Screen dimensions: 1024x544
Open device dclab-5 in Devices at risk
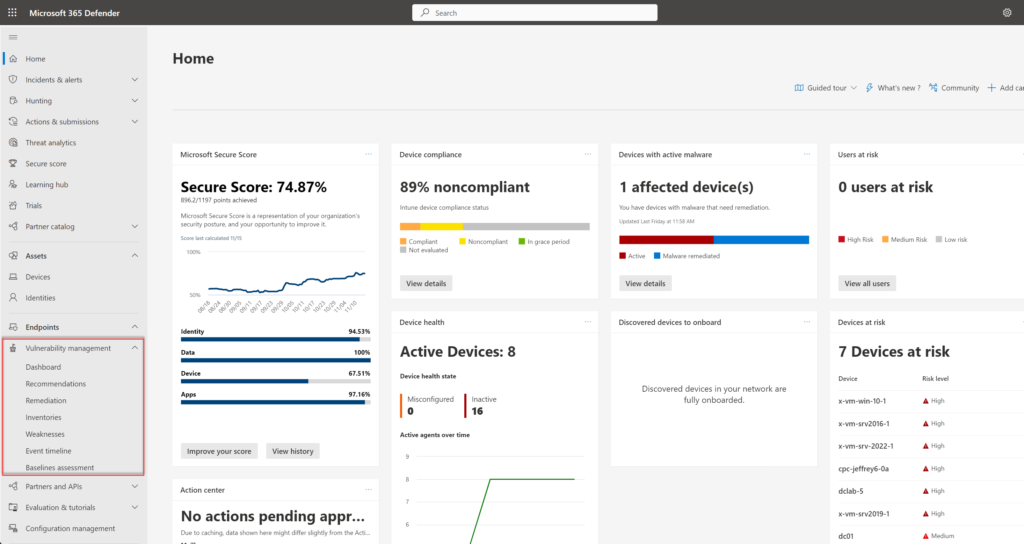850,491
